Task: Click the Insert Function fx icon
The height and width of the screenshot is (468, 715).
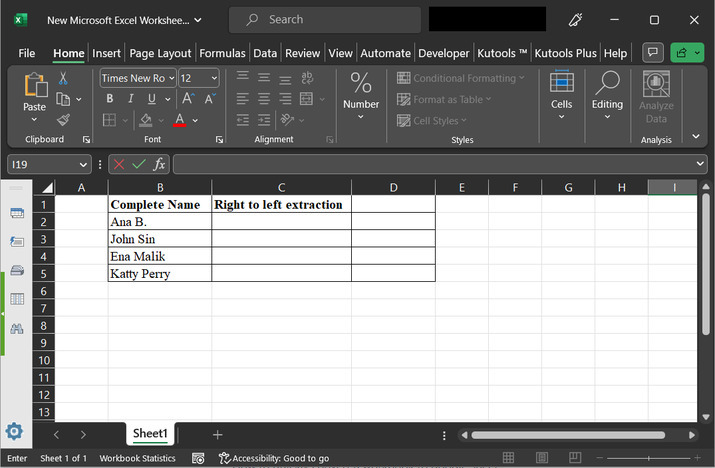Action: pos(159,164)
